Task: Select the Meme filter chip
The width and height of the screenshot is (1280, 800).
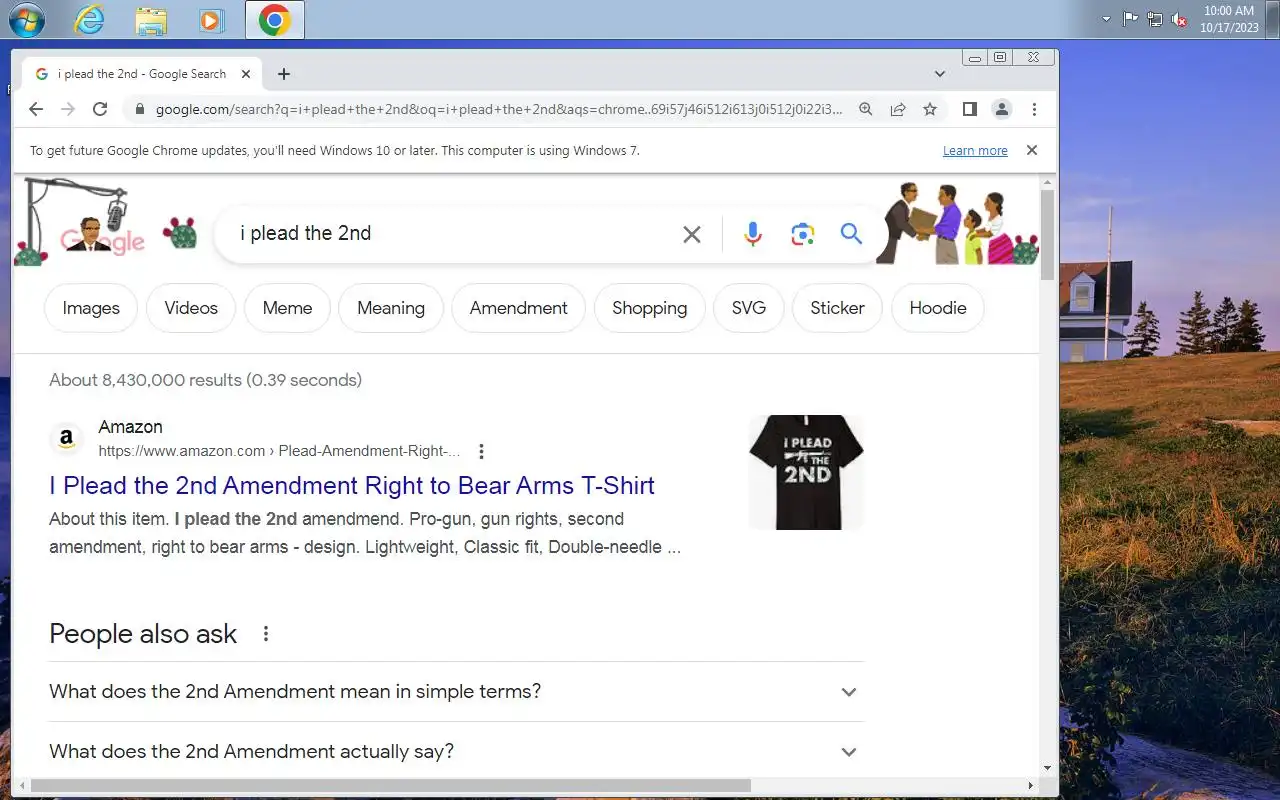Action: click(x=287, y=308)
